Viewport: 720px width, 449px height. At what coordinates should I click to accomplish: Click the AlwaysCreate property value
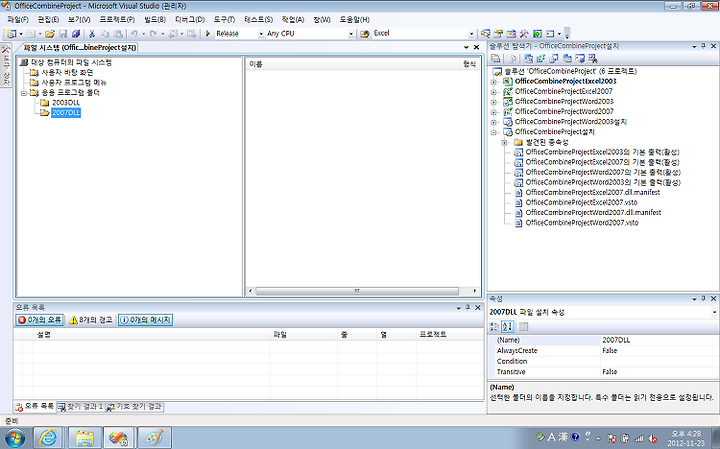coord(659,351)
